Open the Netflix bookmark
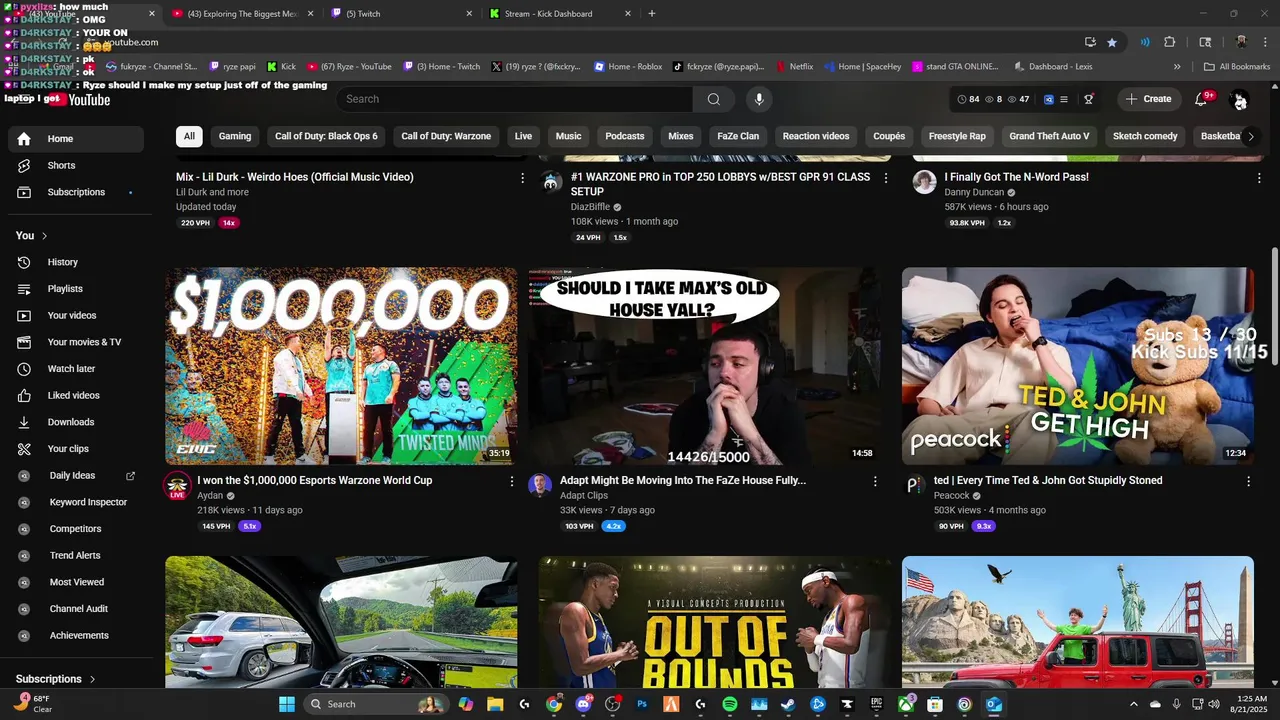Screen dimensions: 1280x720 coord(793,67)
